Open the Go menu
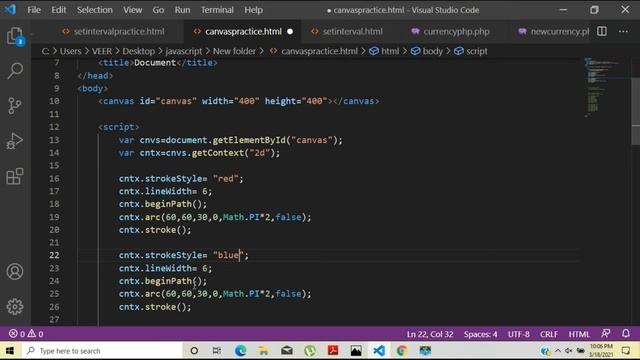 (158, 10)
